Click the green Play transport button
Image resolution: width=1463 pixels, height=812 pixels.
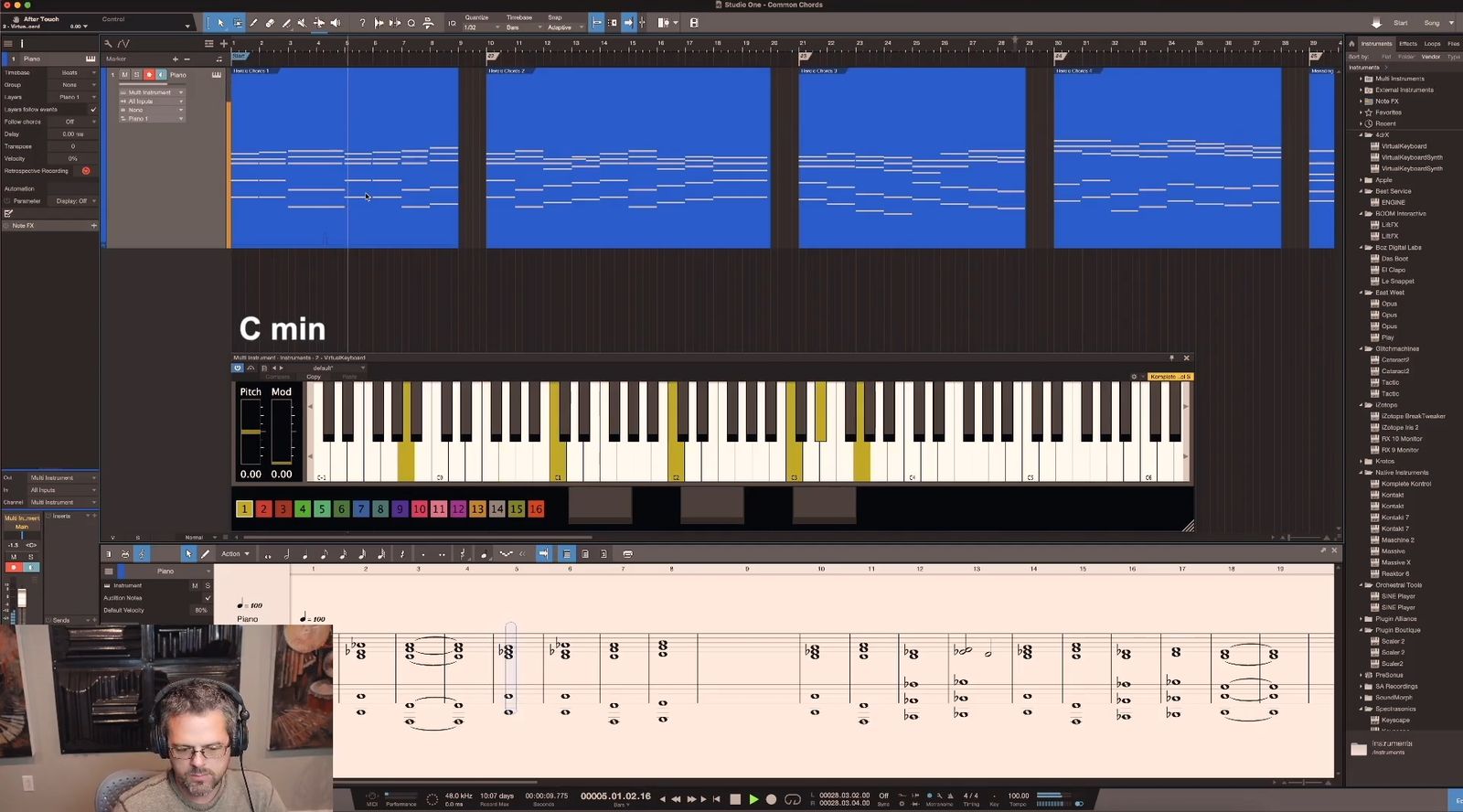753,799
